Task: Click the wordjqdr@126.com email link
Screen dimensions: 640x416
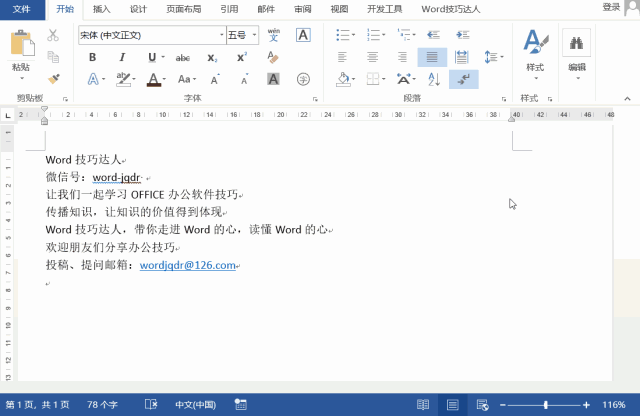Action: click(188, 265)
